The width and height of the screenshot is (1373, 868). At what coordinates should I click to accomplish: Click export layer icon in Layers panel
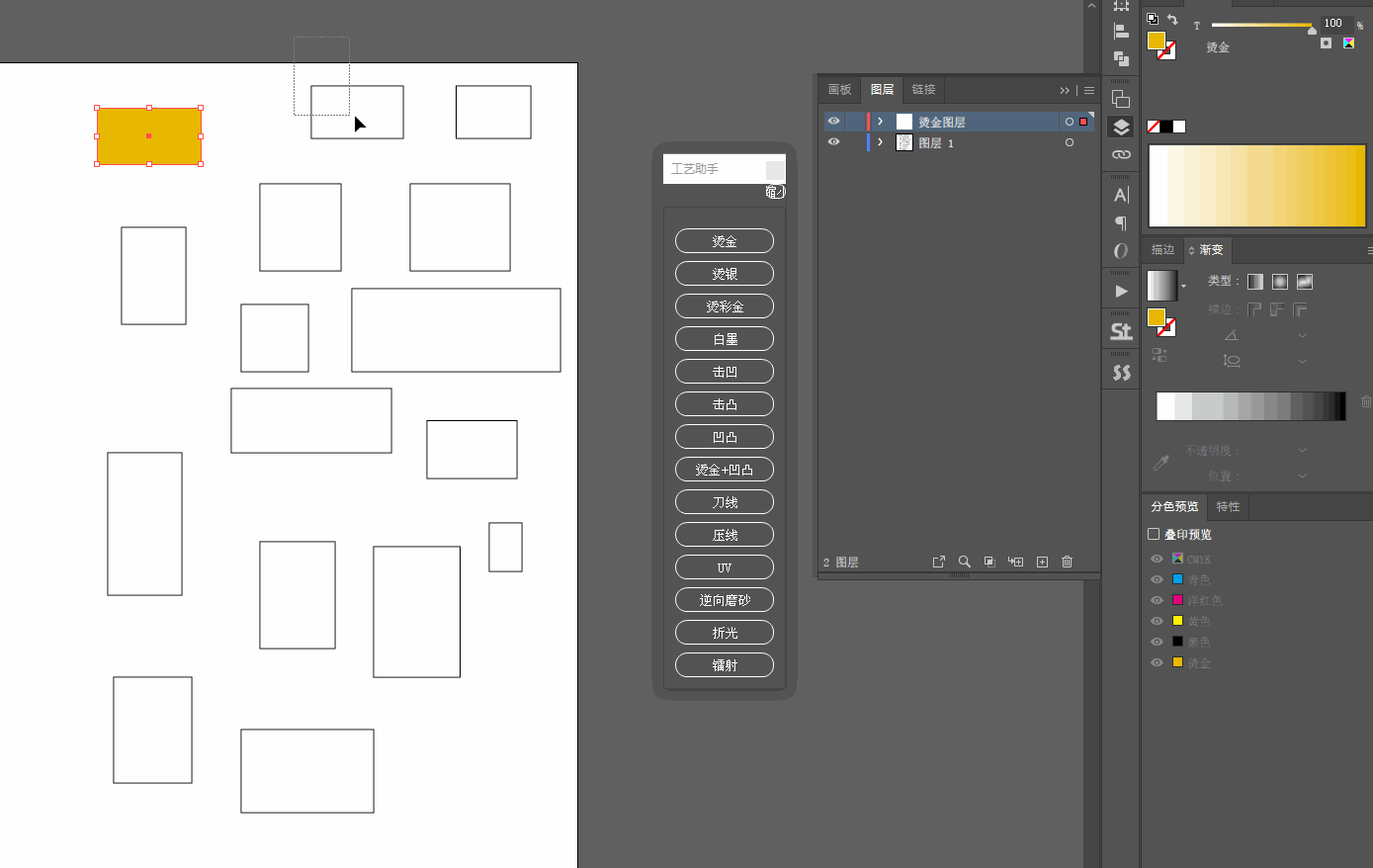[939, 562]
